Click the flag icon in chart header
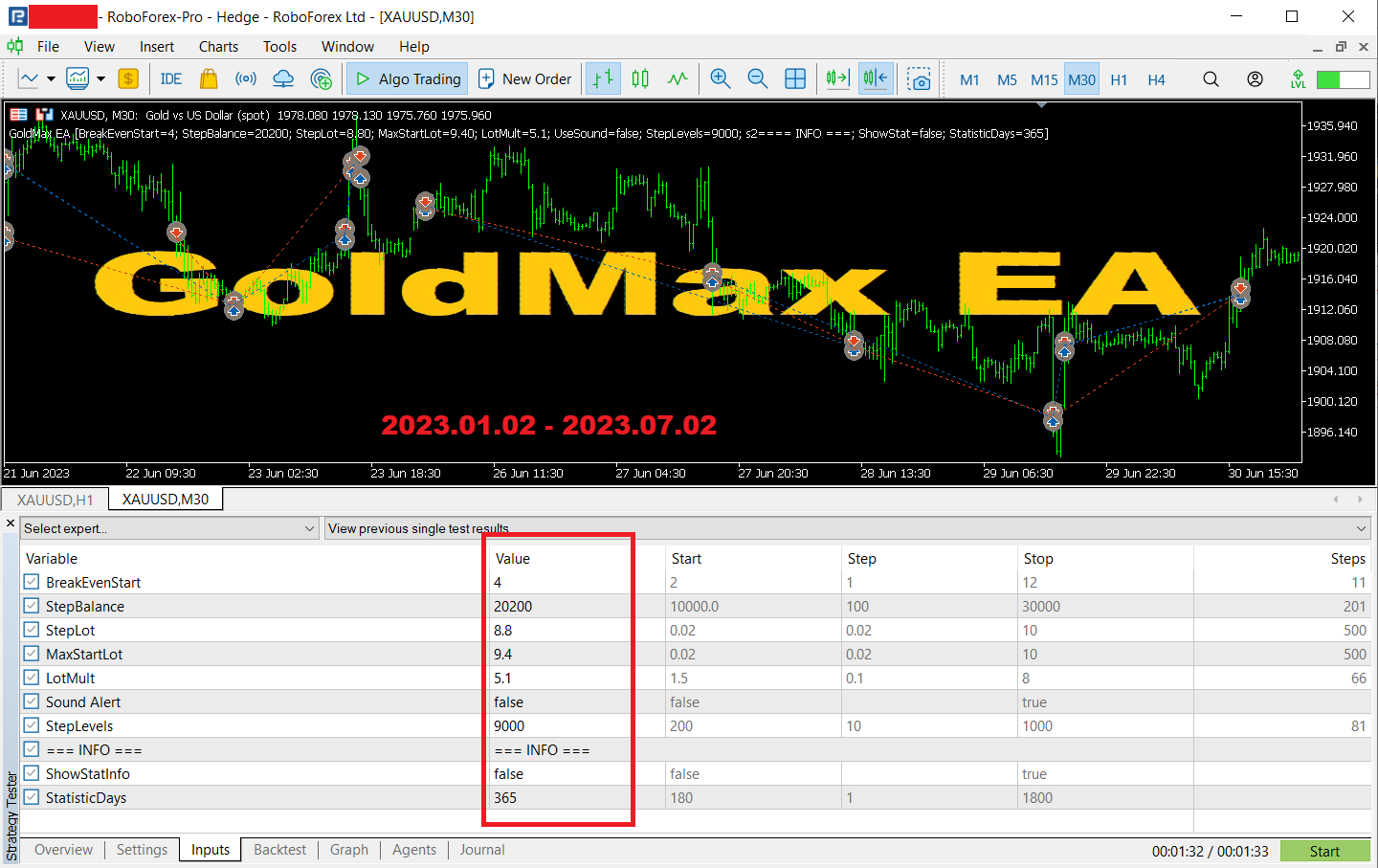This screenshot has width=1378, height=868. click(18, 115)
